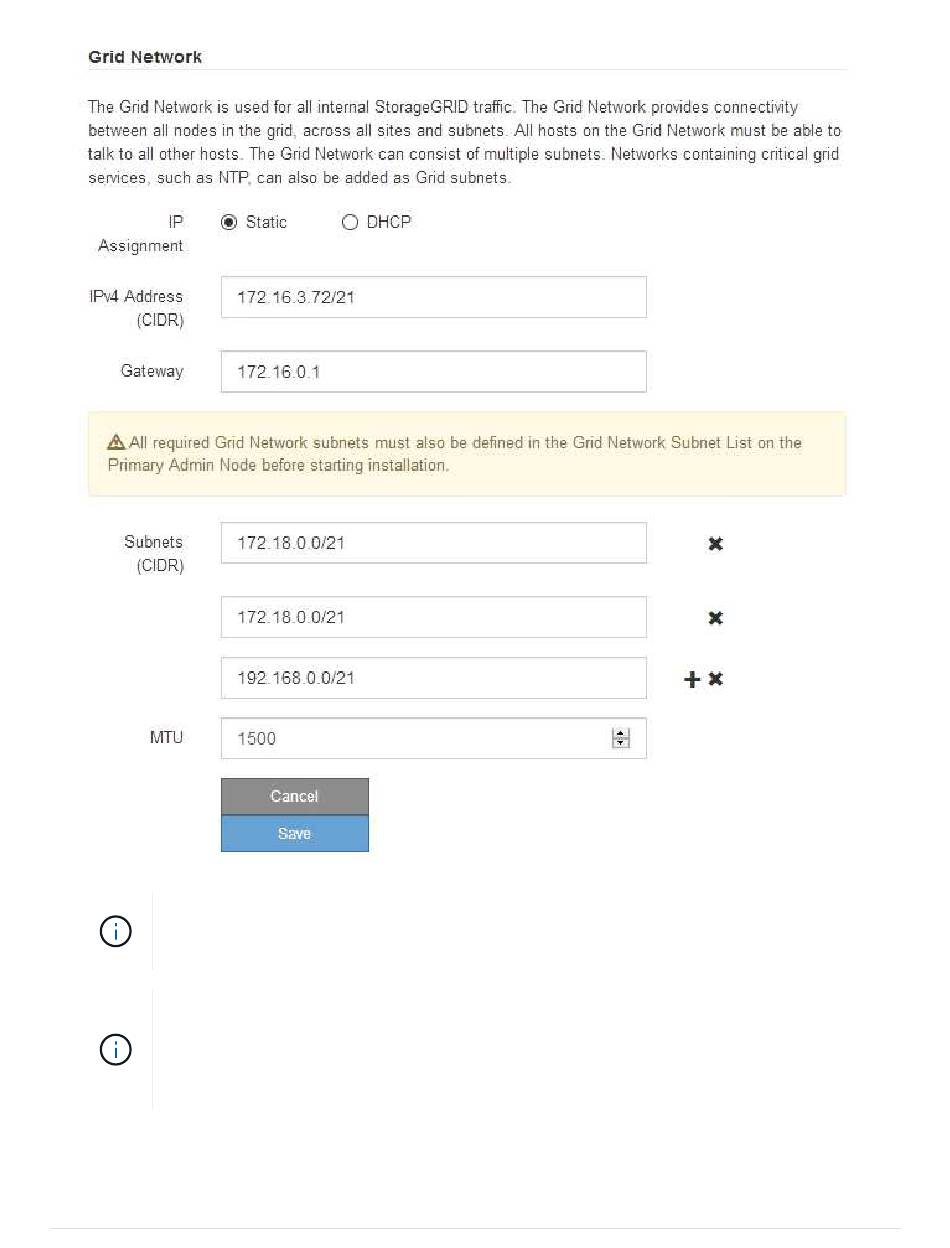Click the 192.168.0.0/21 subnet field
The height and width of the screenshot is (1248, 950).
pos(433,678)
